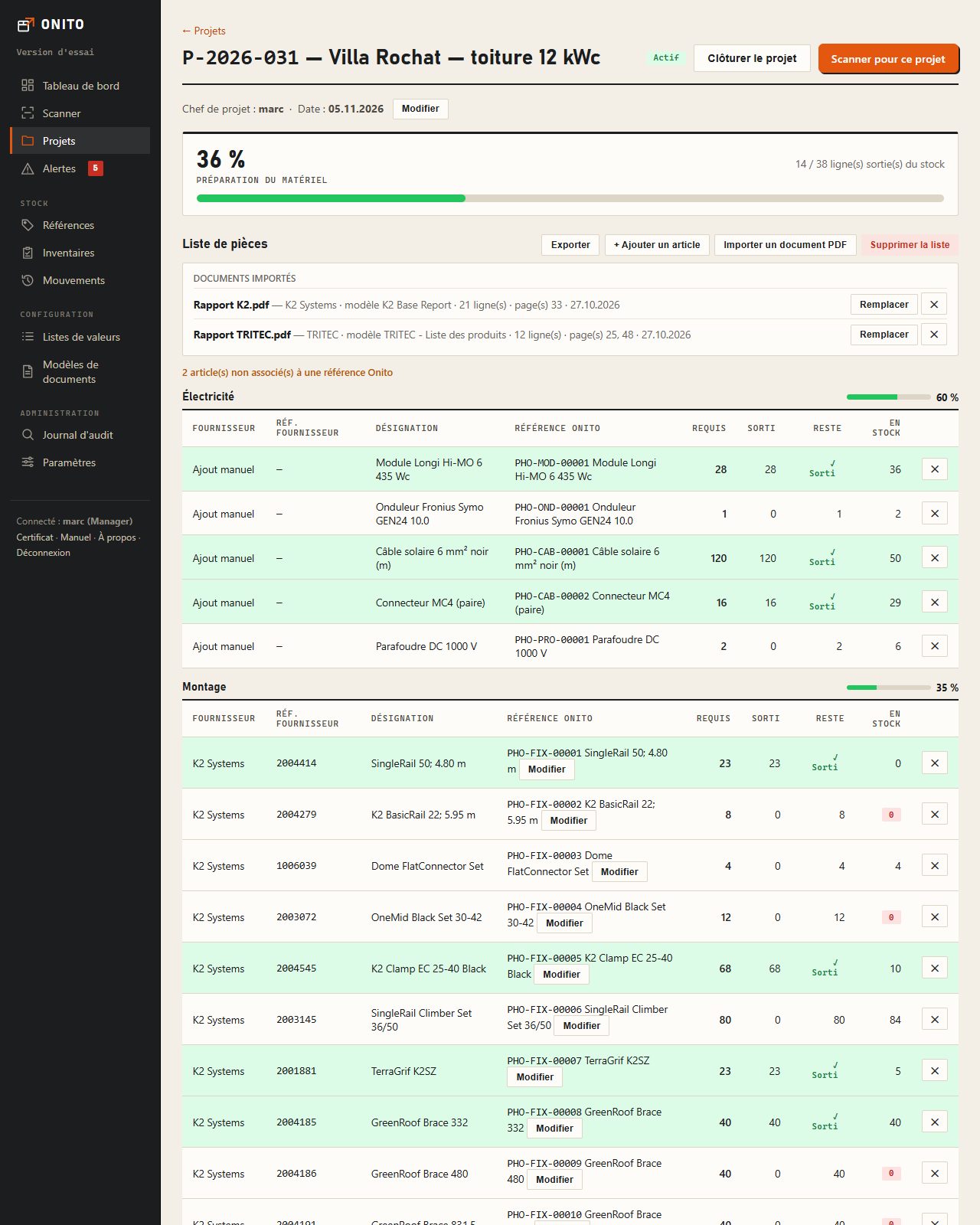Viewport: 980px width, 1225px height.
Task: Click the Mouvements history icon
Action: click(x=28, y=280)
